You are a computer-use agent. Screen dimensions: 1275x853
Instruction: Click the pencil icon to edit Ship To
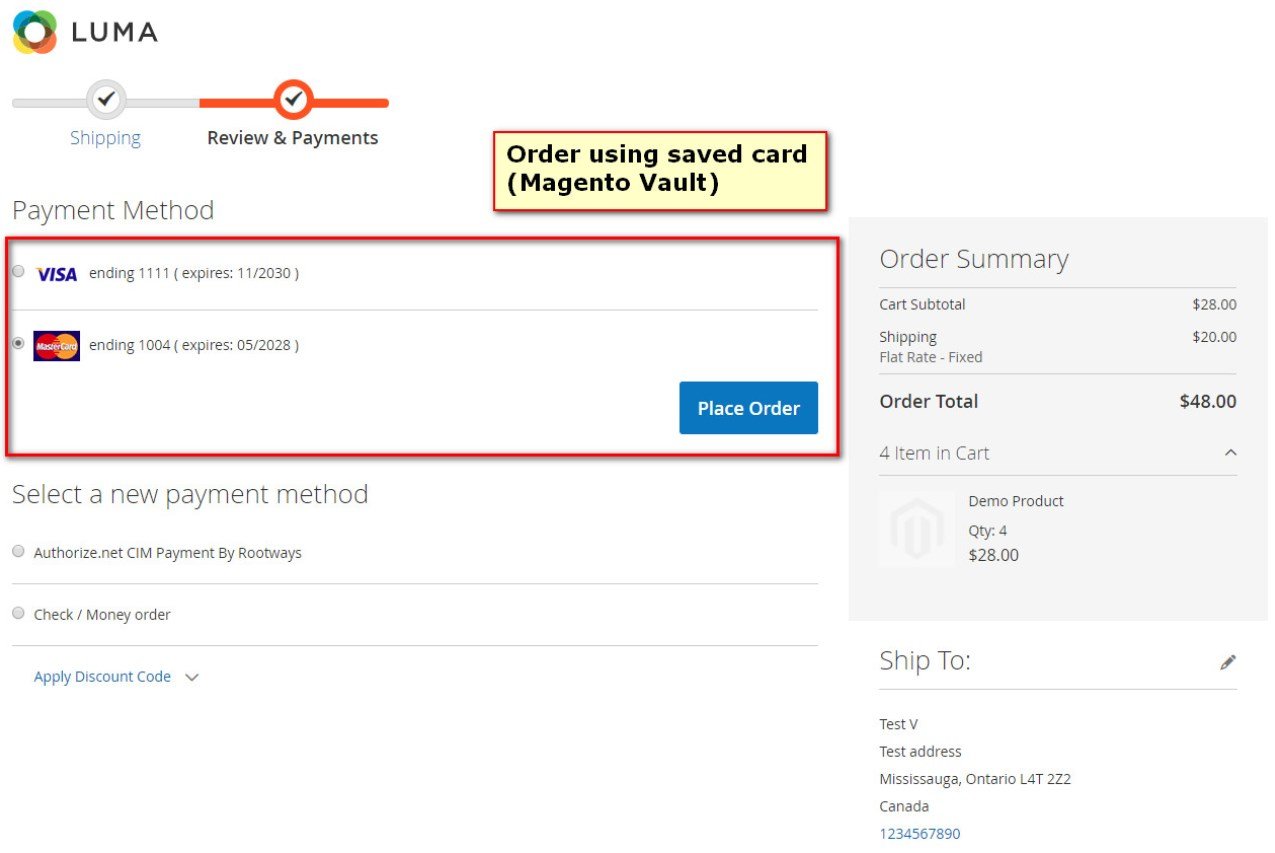1228,662
